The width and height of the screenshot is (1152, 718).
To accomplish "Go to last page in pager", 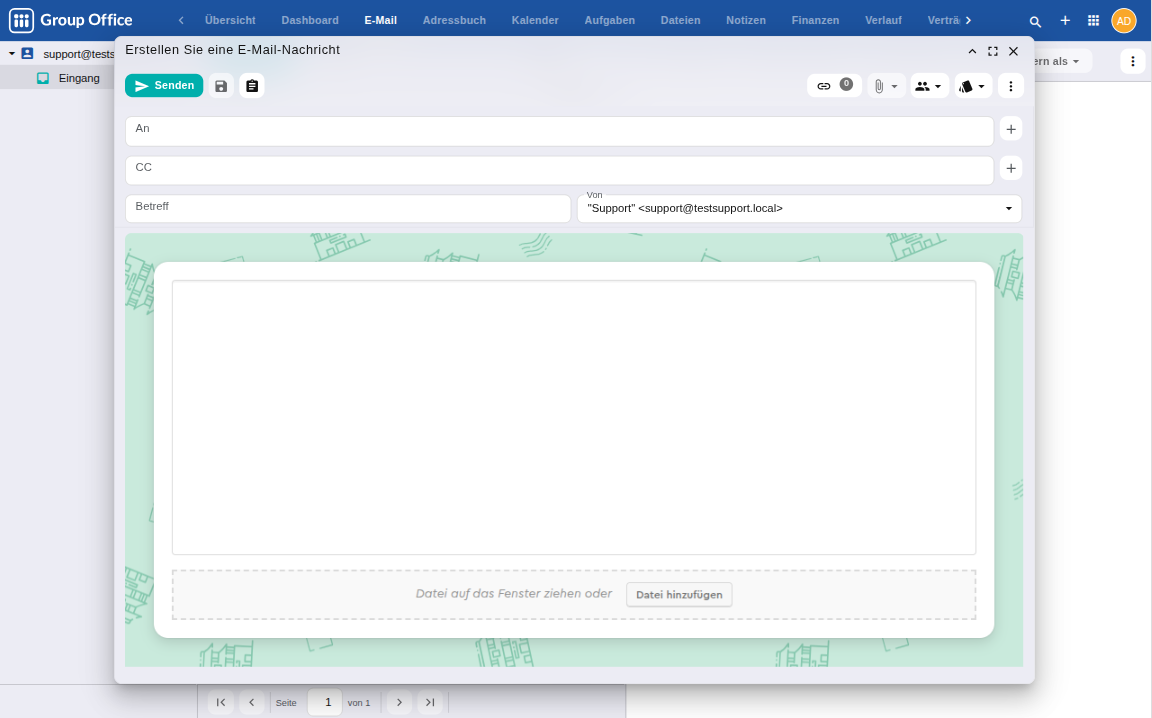I will point(430,703).
